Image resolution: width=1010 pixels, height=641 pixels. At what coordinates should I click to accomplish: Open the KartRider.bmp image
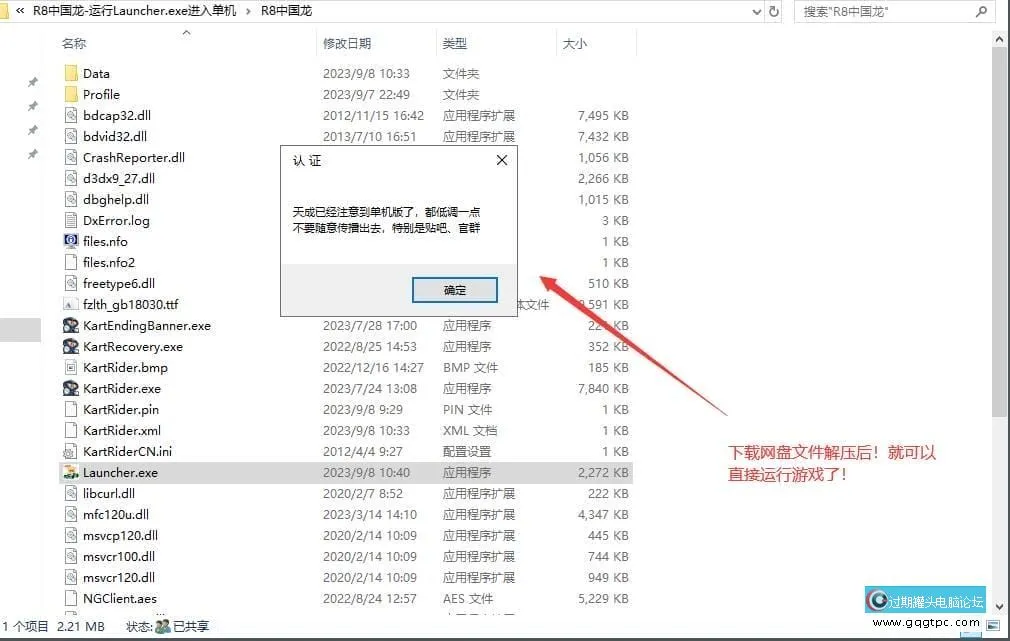click(x=125, y=367)
